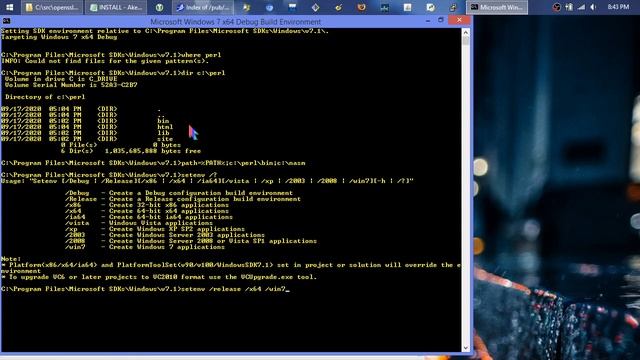Click the 'Directory of c:\perl' line
The height and width of the screenshot is (360, 640).
tap(45, 97)
